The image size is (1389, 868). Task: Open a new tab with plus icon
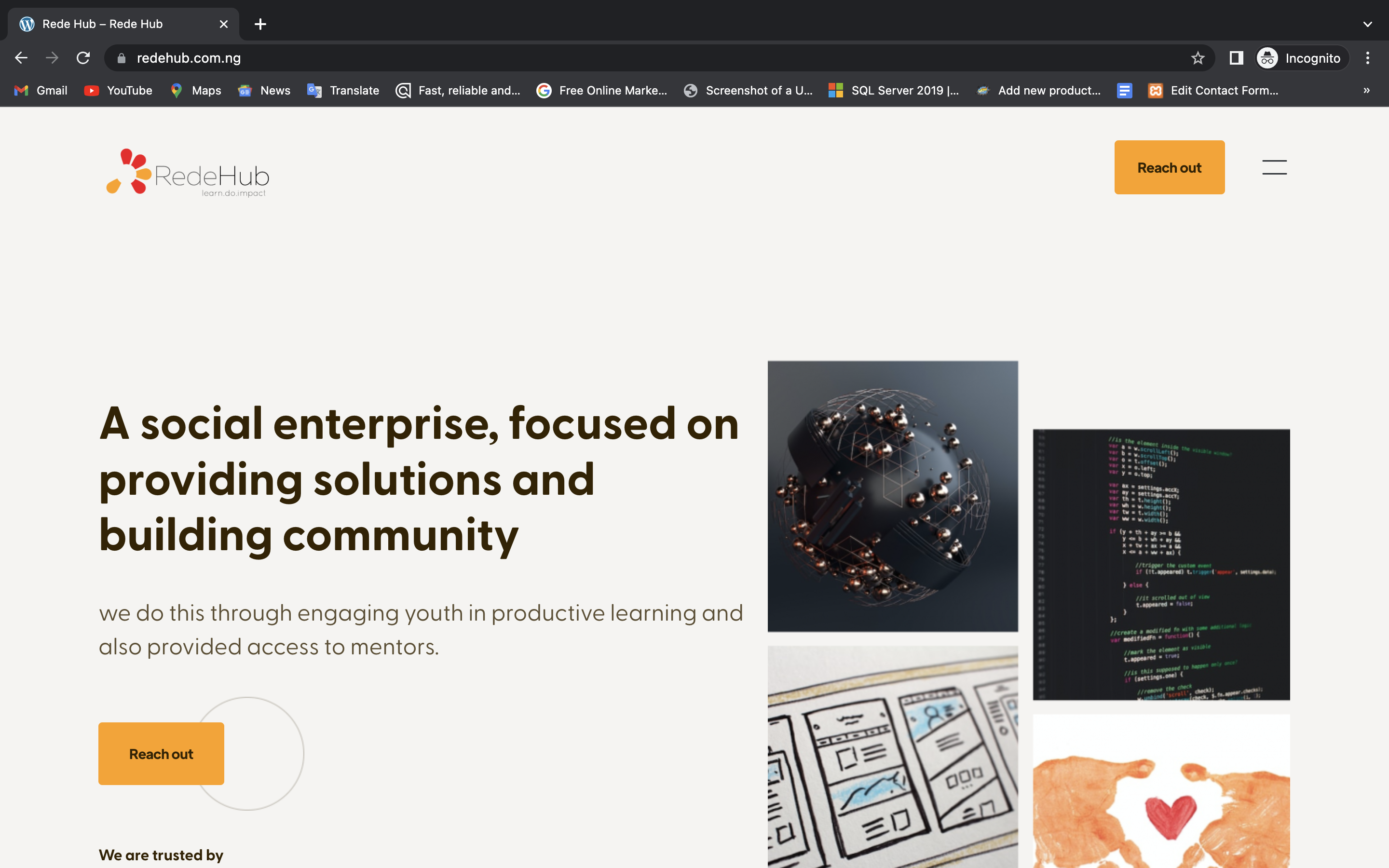tap(260, 24)
